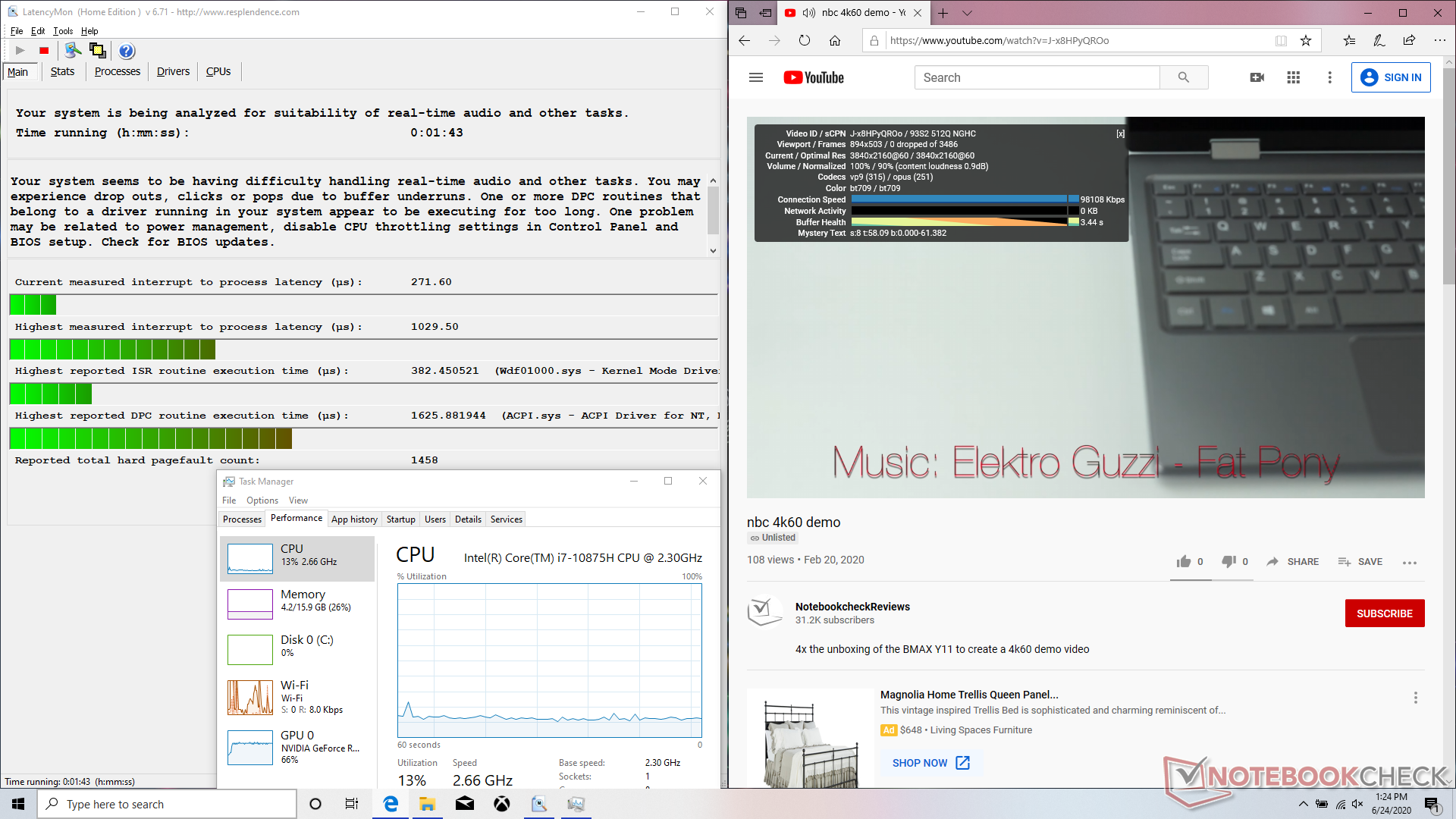The height and width of the screenshot is (819, 1456).
Task: Open the ad's three-dot options menu
Action: (1415, 698)
